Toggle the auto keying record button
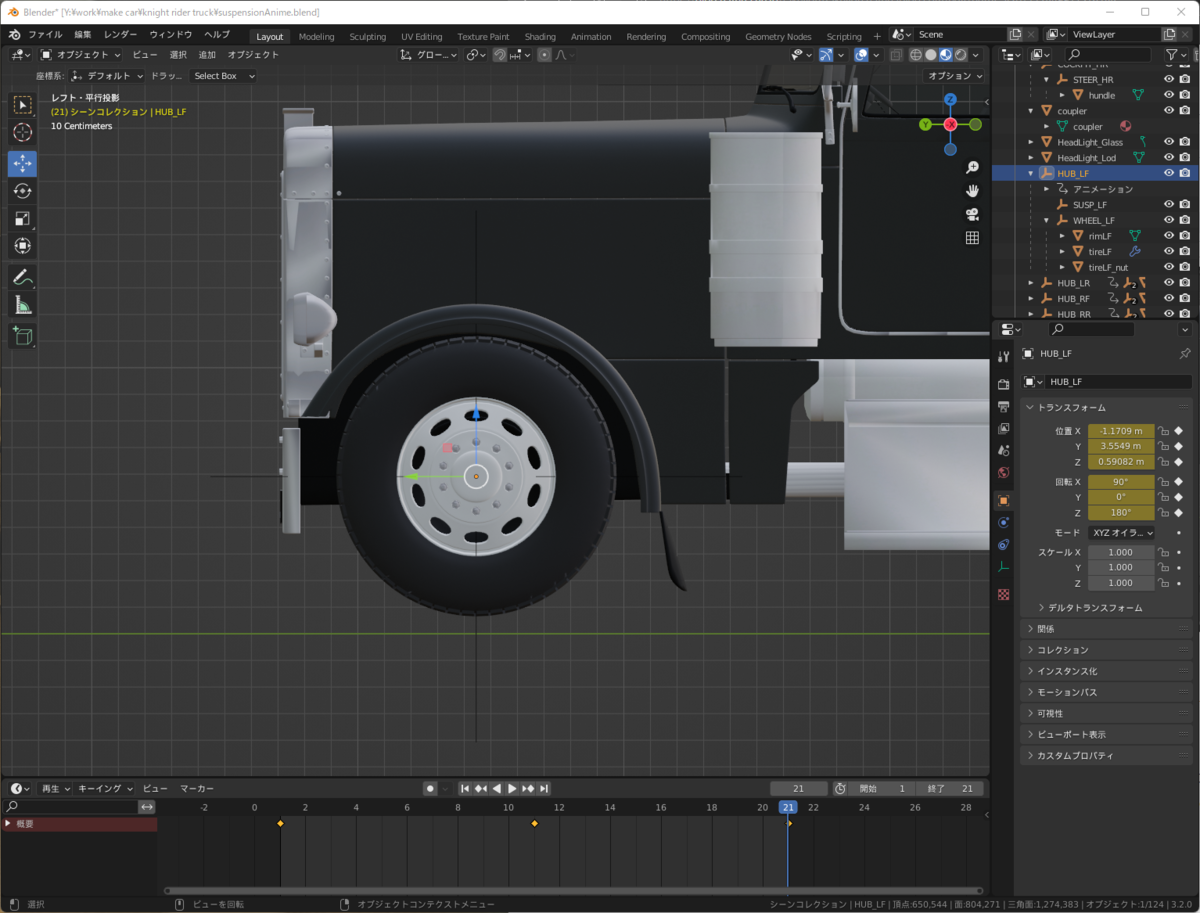 (x=430, y=789)
